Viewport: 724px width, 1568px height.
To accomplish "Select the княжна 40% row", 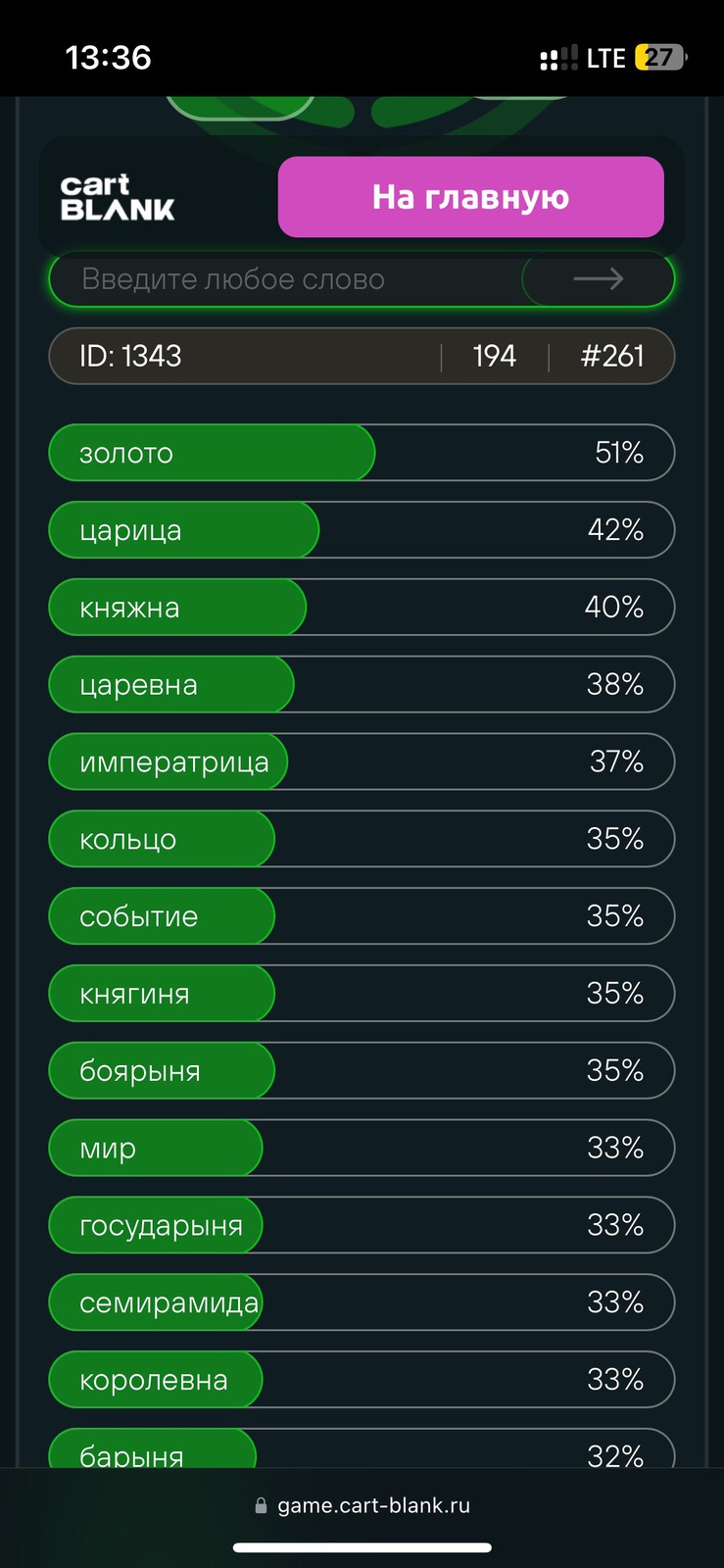I will click(x=362, y=608).
